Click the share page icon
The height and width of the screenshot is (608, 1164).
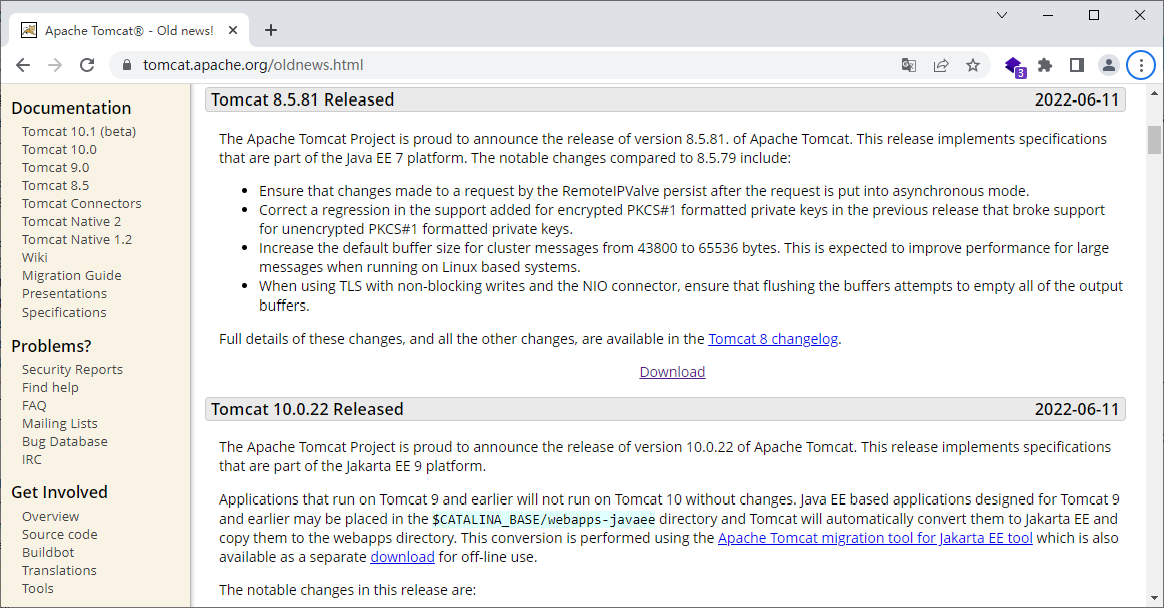941,65
